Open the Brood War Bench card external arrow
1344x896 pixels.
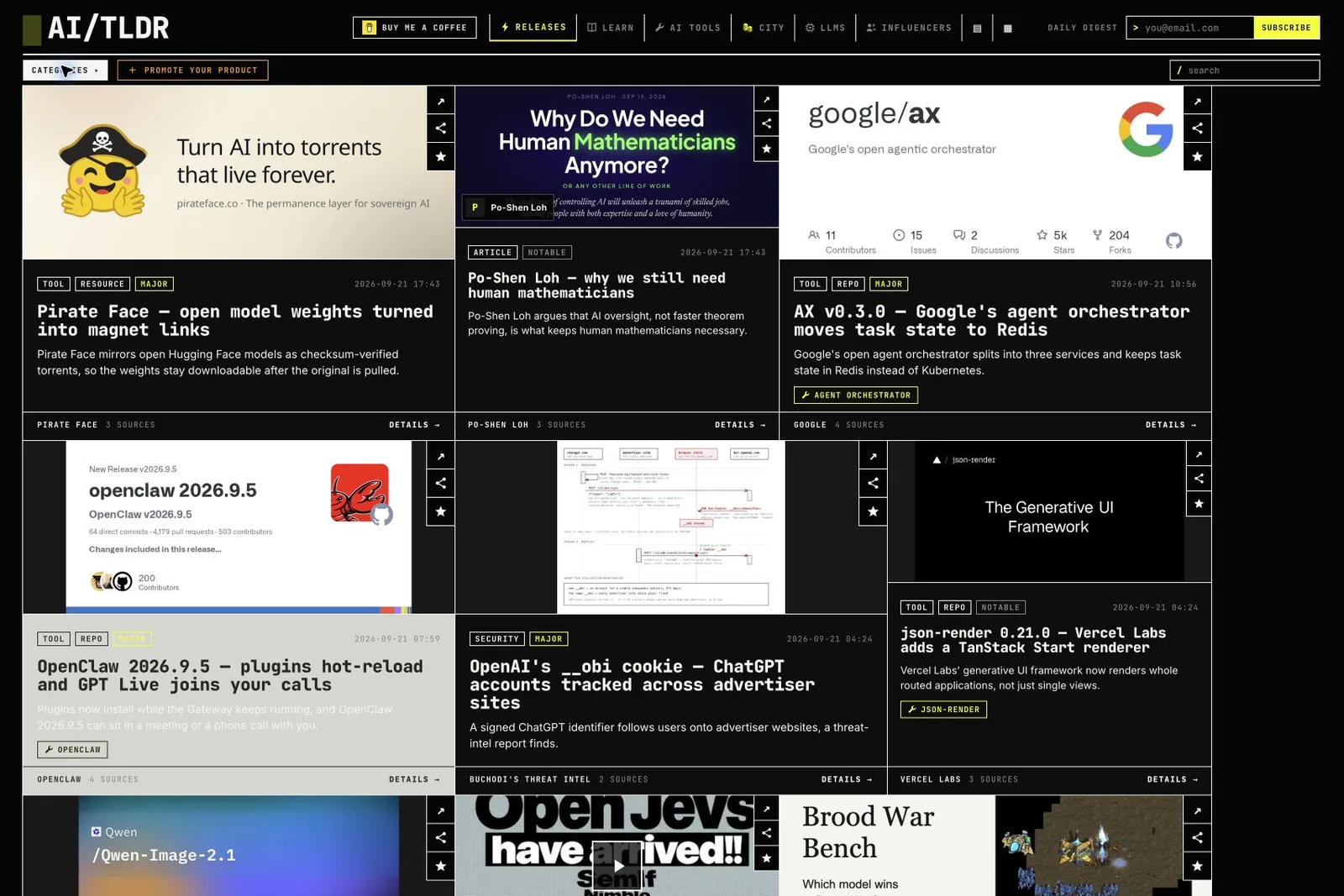1198,810
